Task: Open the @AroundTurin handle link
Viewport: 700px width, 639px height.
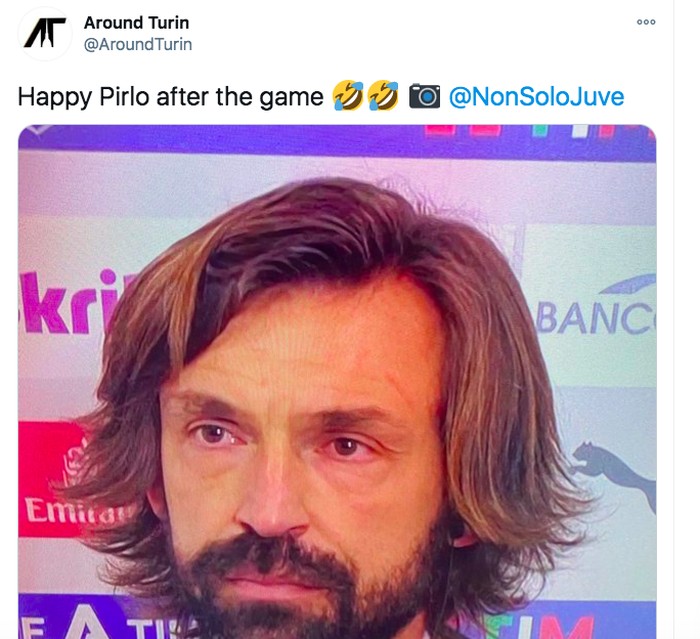Action: 138,44
